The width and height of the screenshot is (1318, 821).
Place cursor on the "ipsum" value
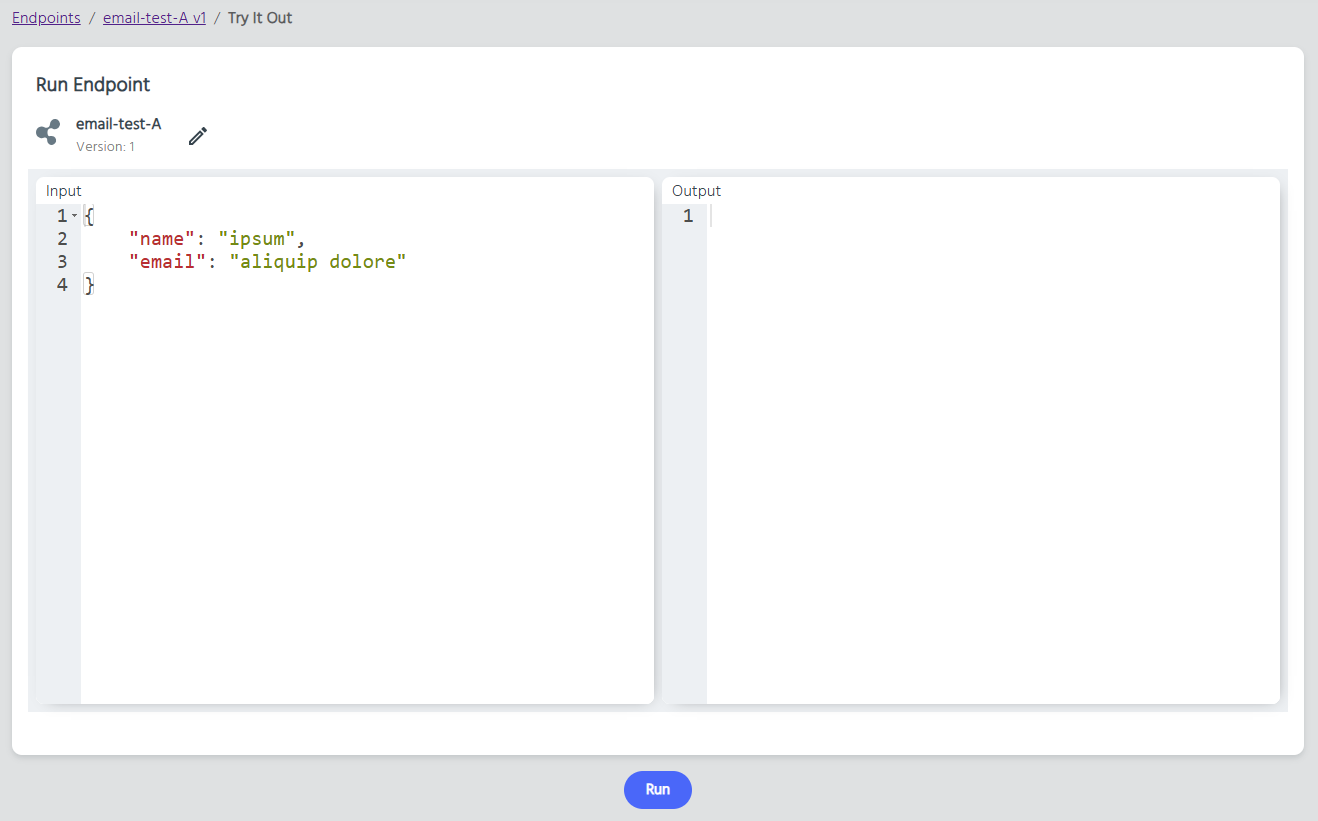click(x=260, y=239)
